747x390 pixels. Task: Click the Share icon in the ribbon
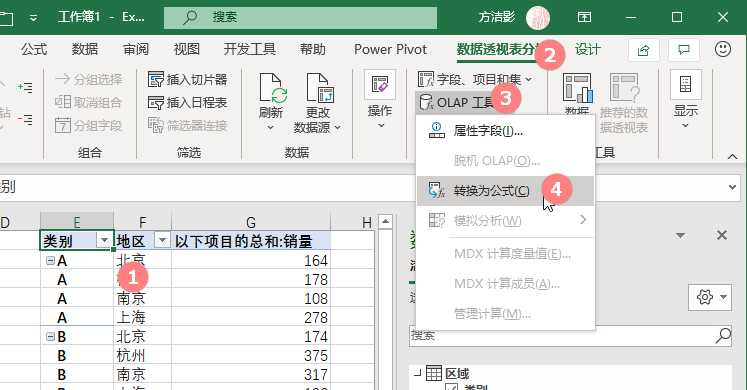[643, 50]
